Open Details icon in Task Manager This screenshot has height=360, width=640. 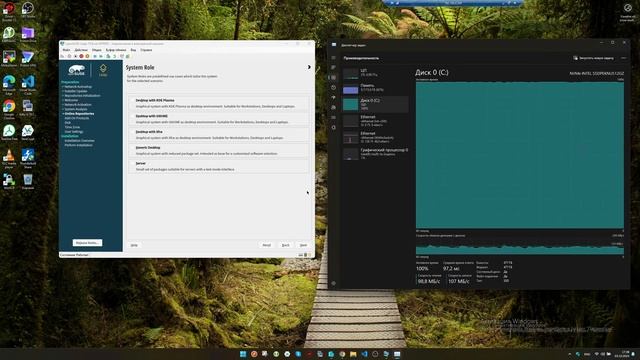tap(333, 117)
